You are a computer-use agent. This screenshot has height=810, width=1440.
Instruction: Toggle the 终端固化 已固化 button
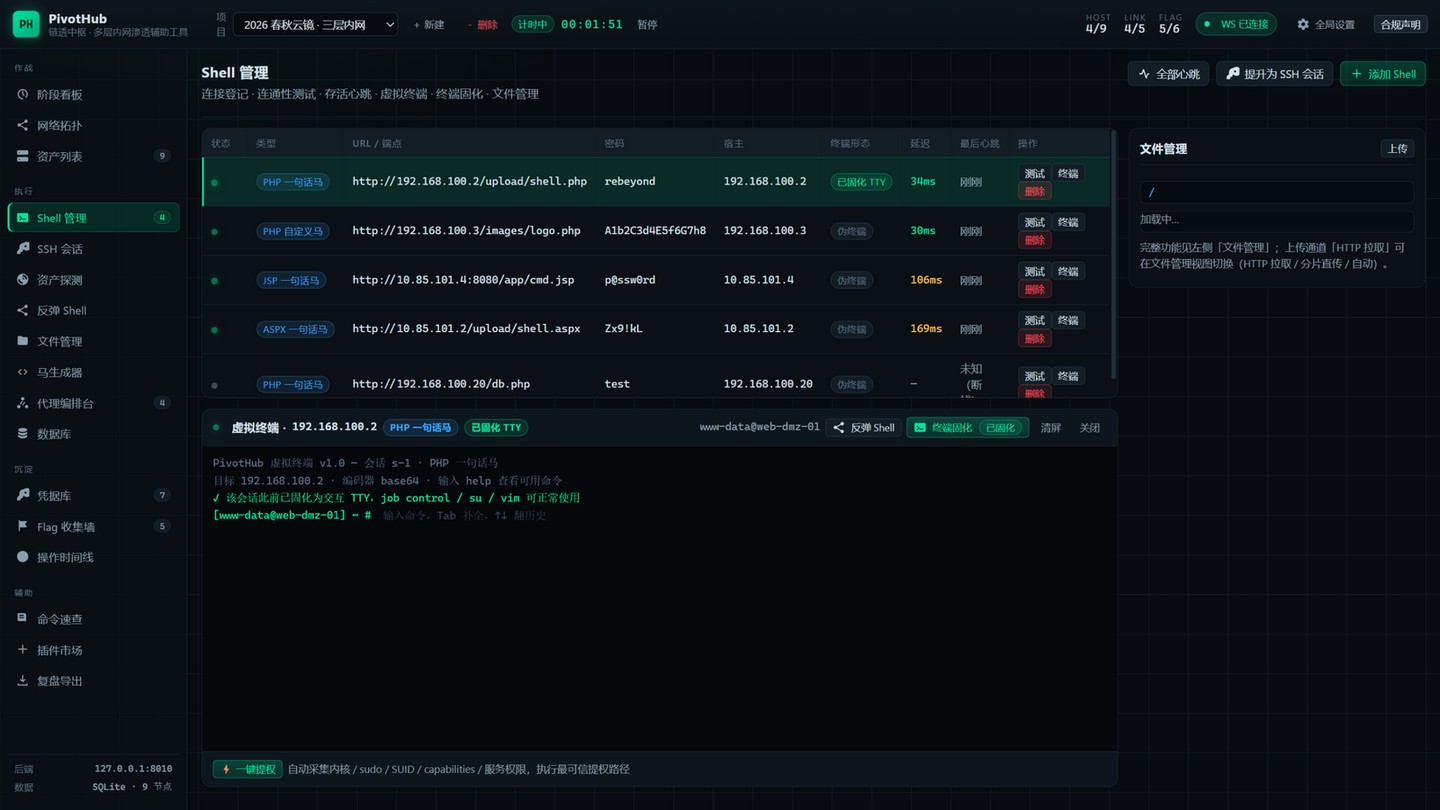pos(967,427)
